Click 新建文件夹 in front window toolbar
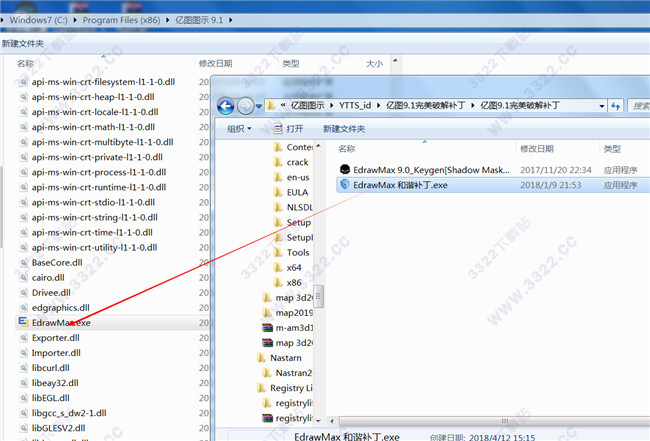650x441 pixels. [x=344, y=128]
